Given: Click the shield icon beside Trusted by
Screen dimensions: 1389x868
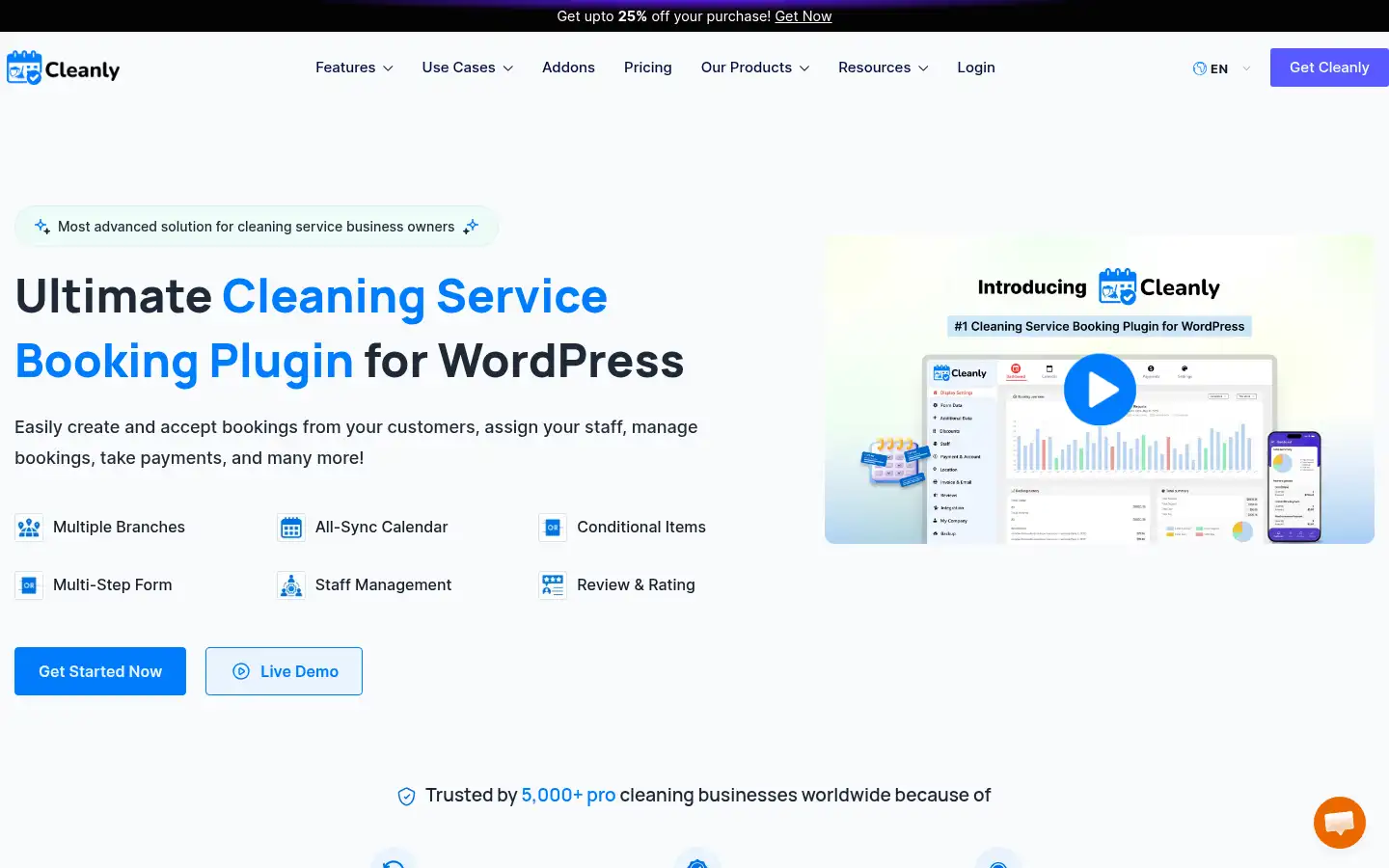Looking at the screenshot, I should pyautogui.click(x=406, y=796).
